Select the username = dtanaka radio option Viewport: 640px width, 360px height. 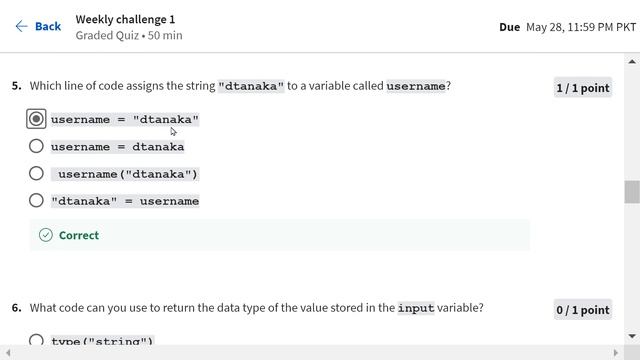[x=36, y=146]
